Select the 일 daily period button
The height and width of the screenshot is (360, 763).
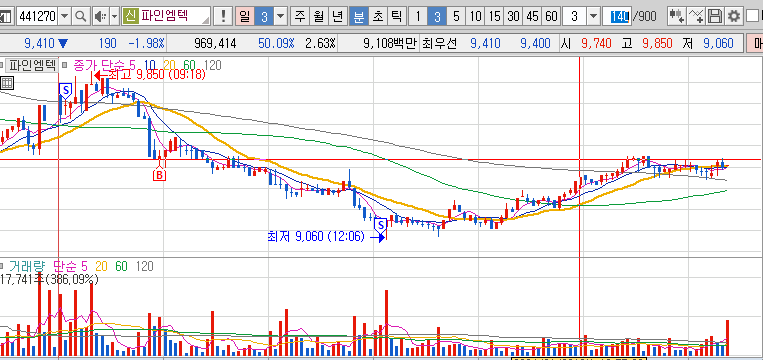(245, 17)
